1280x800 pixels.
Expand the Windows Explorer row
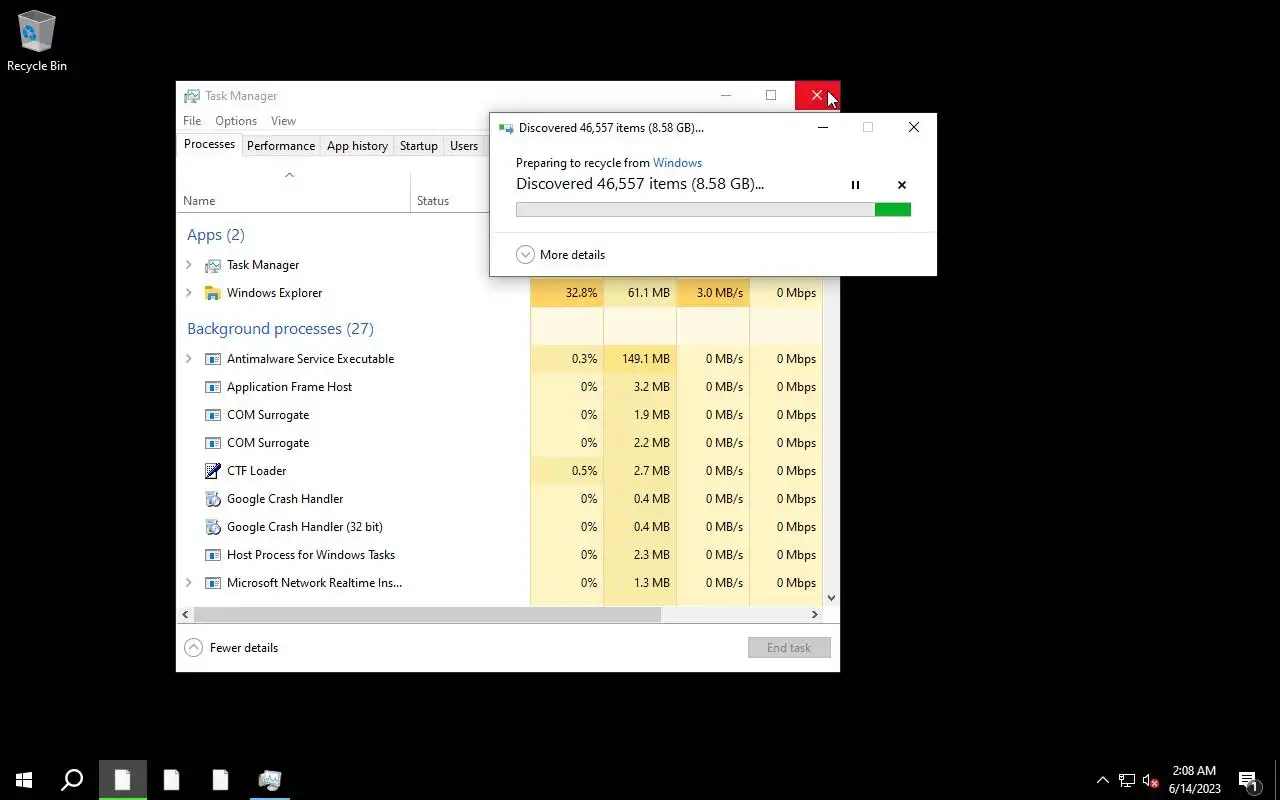coord(189,293)
